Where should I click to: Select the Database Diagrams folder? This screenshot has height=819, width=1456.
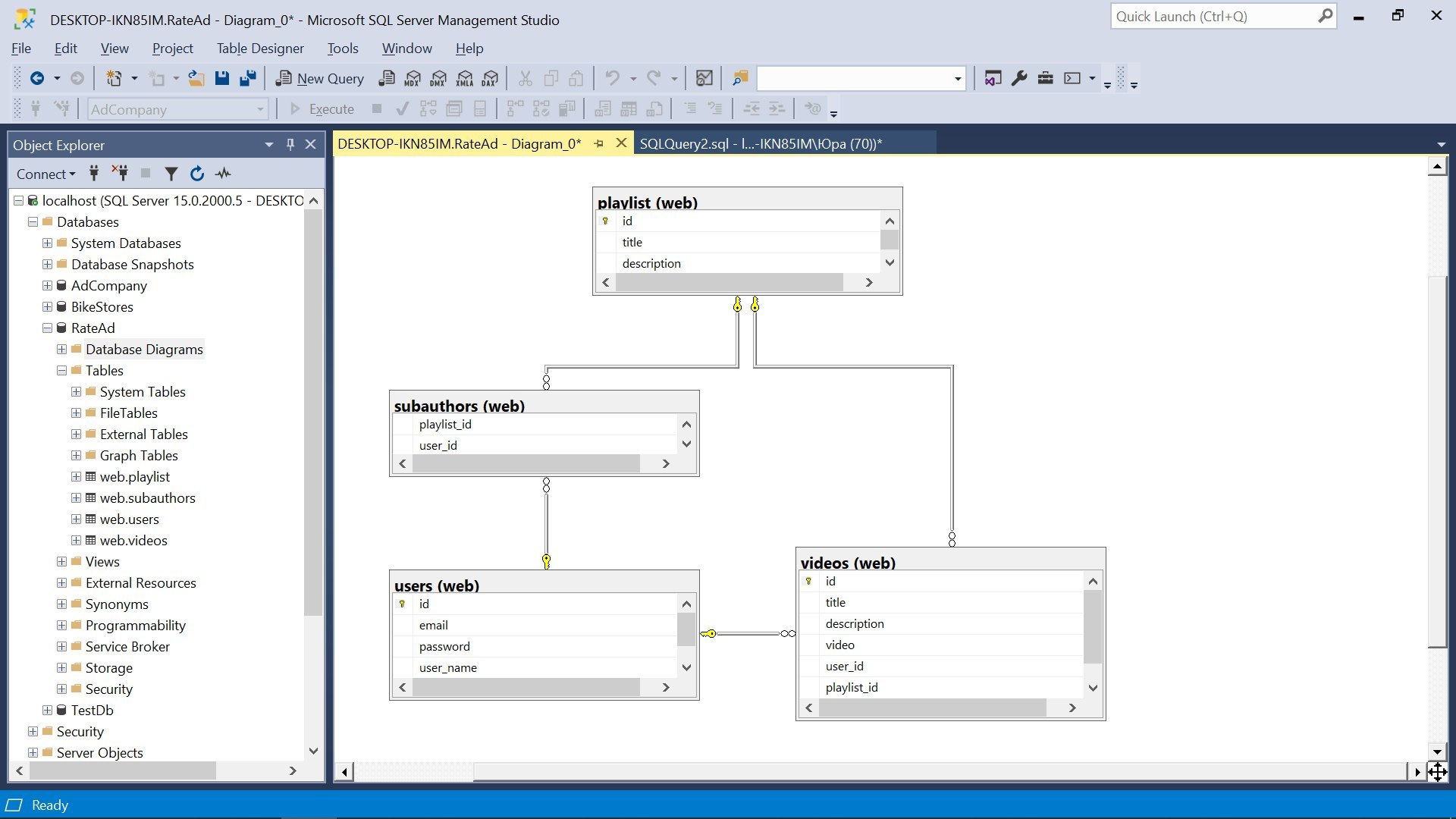coord(144,350)
